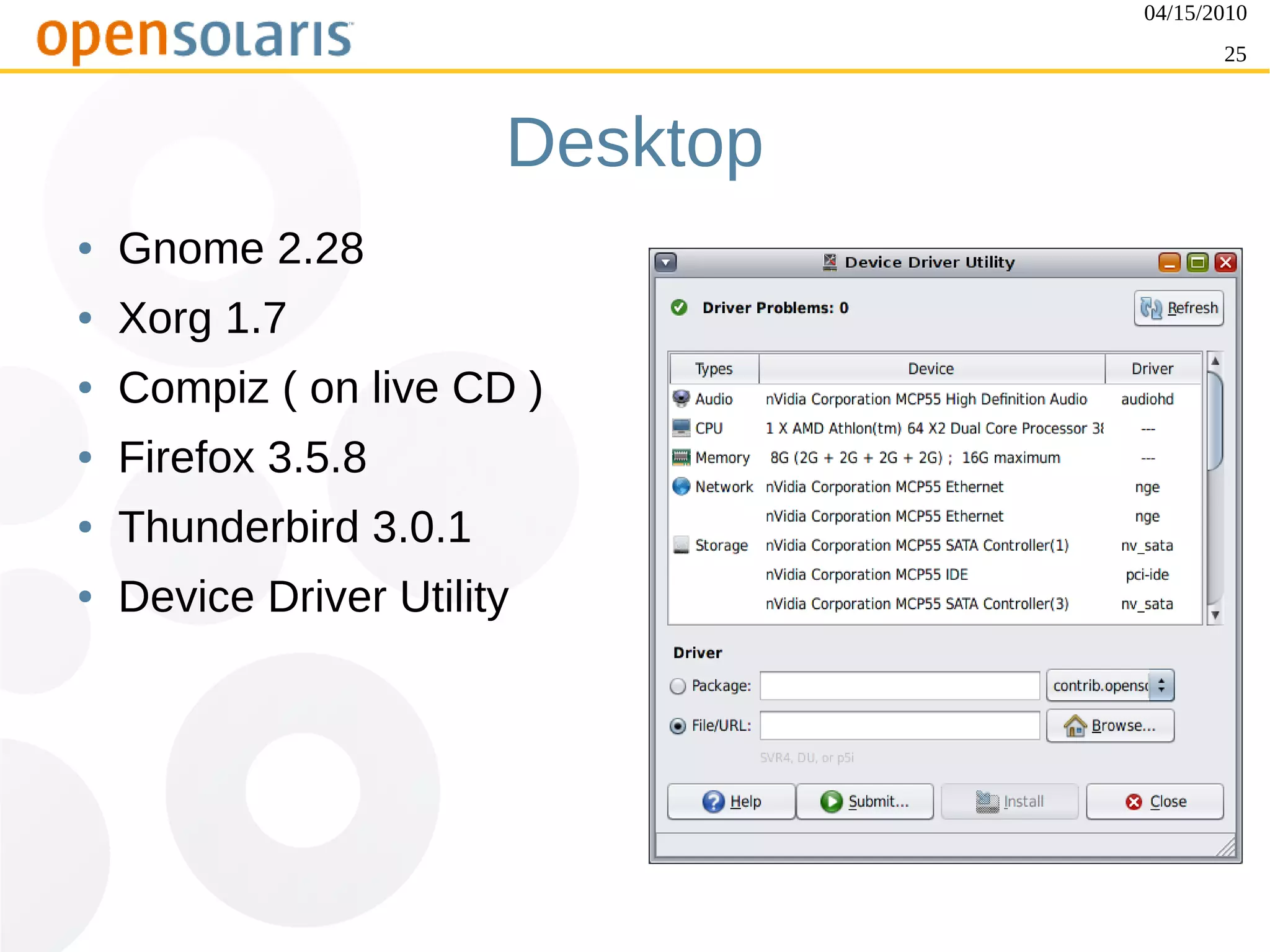Select the MCP55 SATA Controller(1) row
This screenshot has height=952, width=1270.
tap(935, 545)
